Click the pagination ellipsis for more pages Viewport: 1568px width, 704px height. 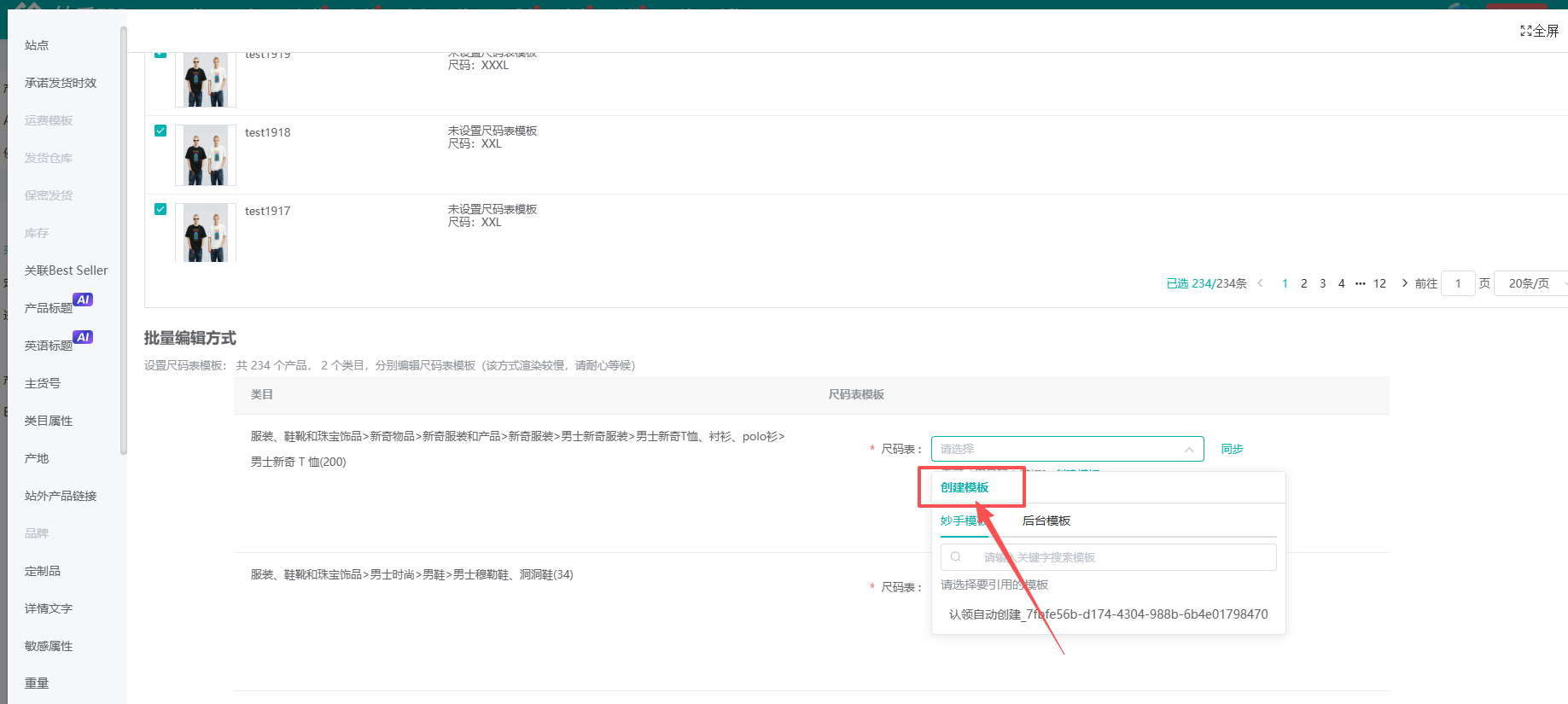click(1361, 283)
